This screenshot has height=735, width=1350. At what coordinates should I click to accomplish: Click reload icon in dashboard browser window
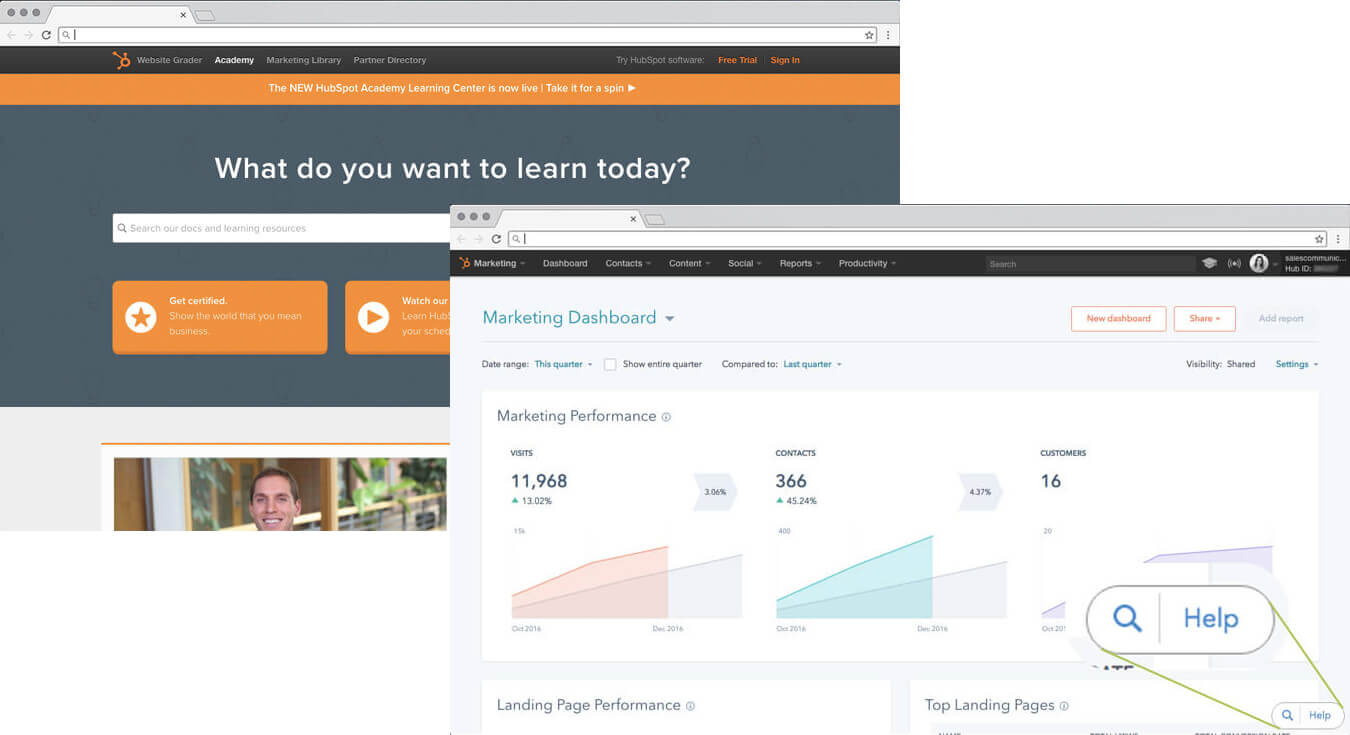[496, 239]
